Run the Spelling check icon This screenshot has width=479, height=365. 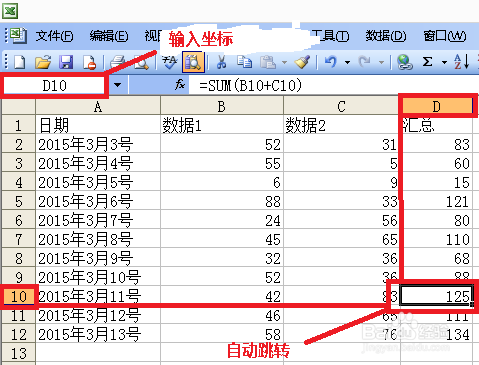pyautogui.click(x=170, y=62)
